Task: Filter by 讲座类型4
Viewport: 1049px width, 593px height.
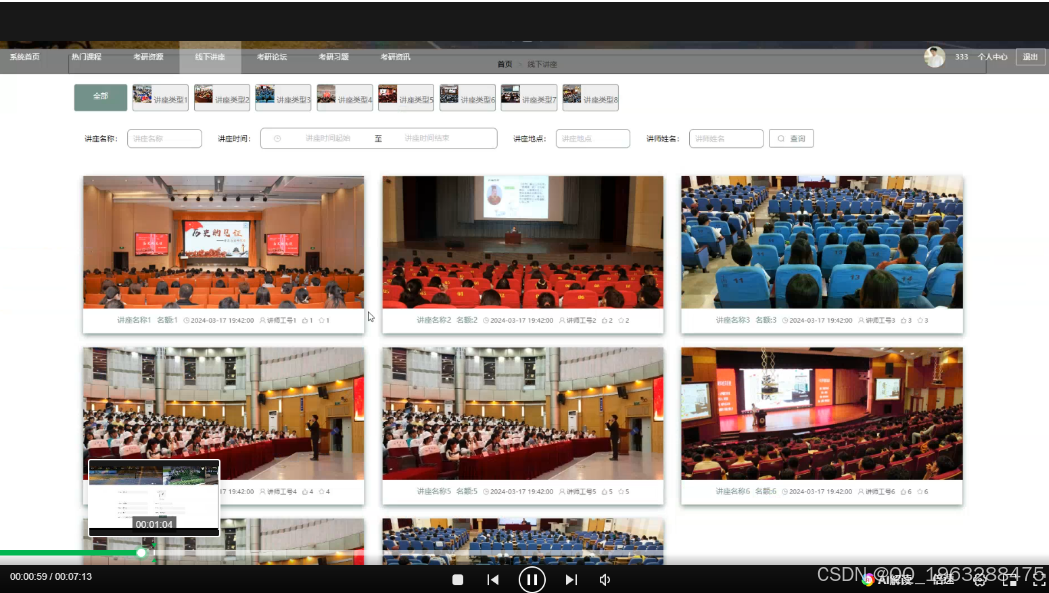Action: pyautogui.click(x=345, y=97)
